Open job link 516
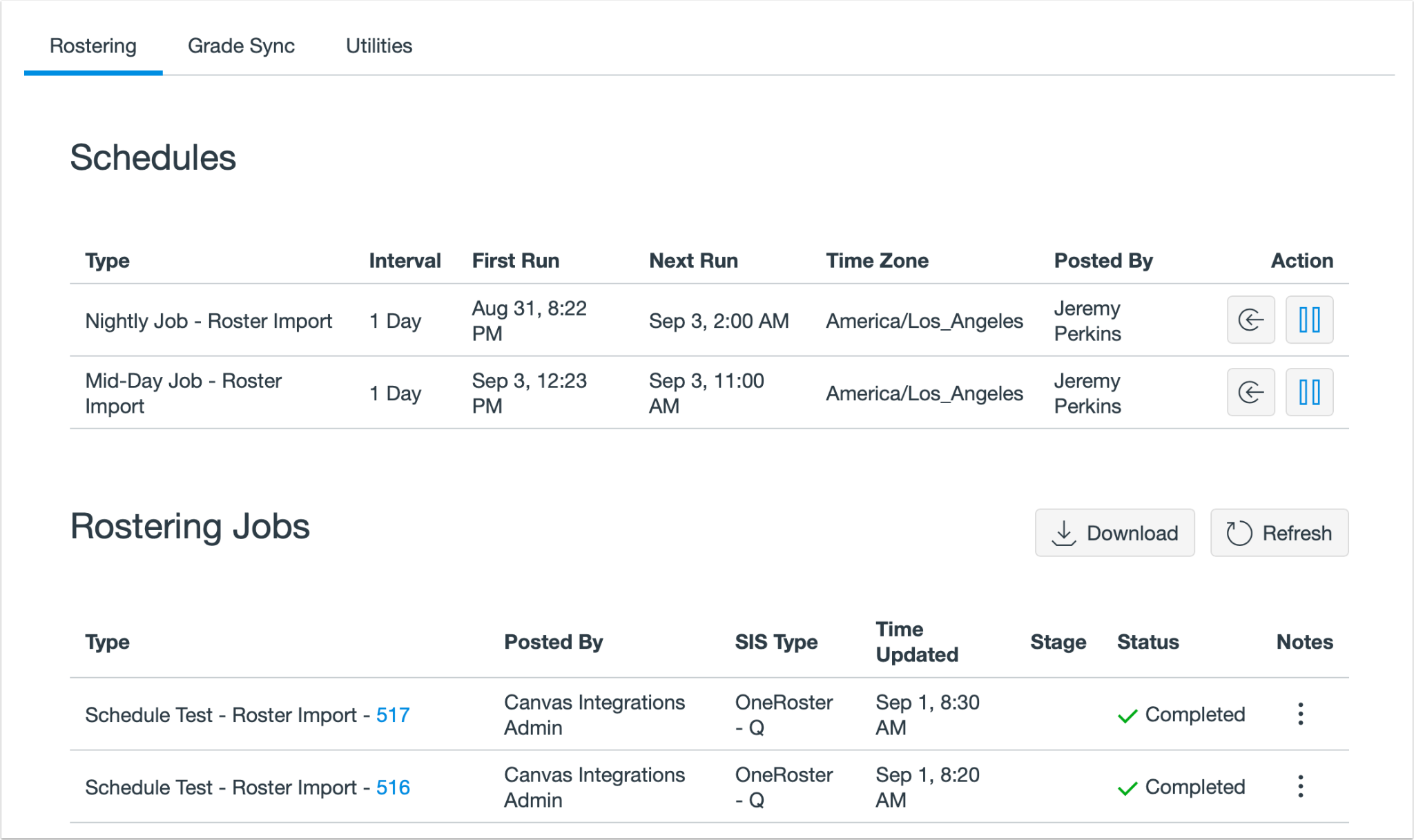Image resolution: width=1414 pixels, height=840 pixels. (x=393, y=787)
